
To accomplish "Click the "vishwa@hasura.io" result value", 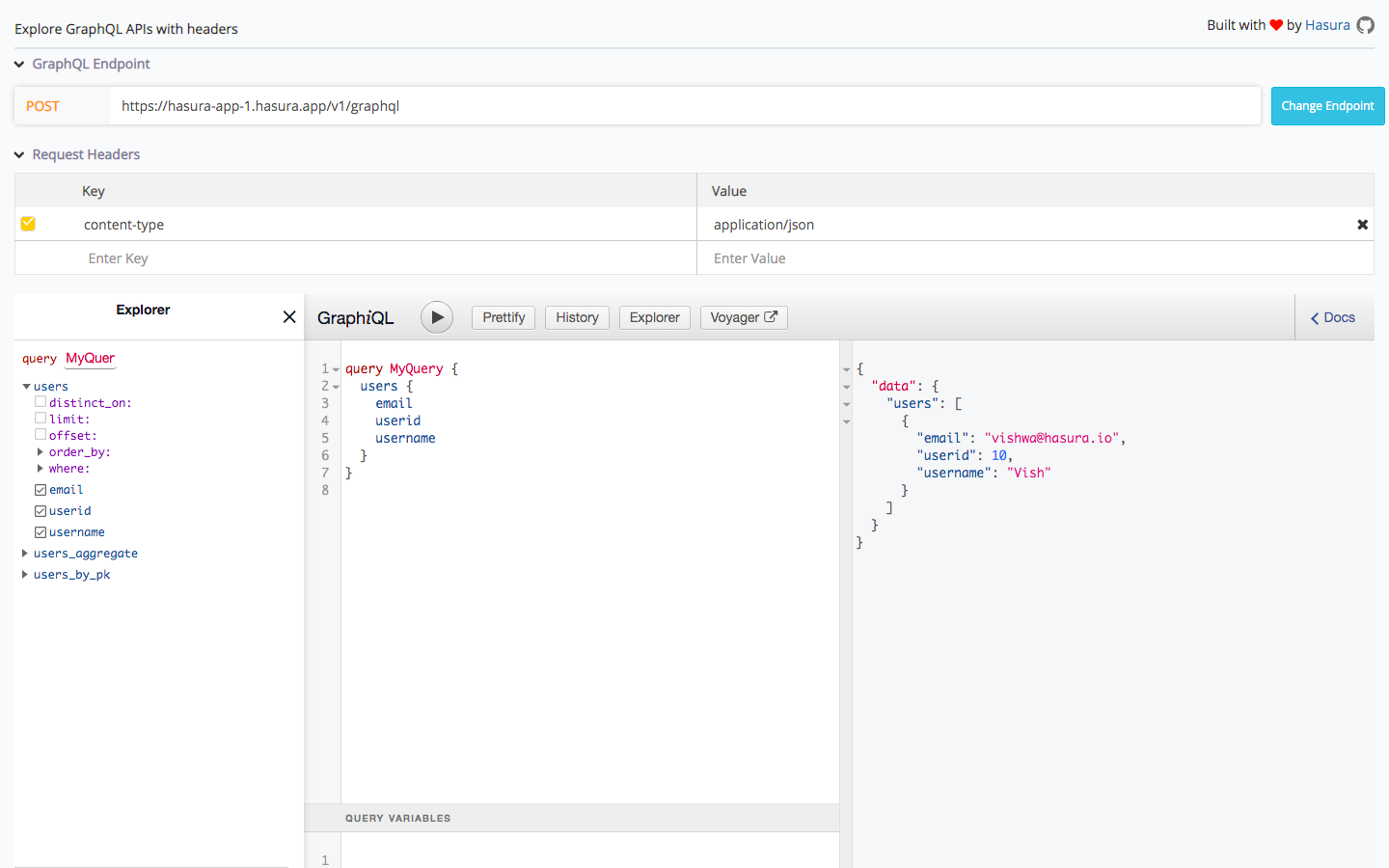I will click(x=1051, y=438).
